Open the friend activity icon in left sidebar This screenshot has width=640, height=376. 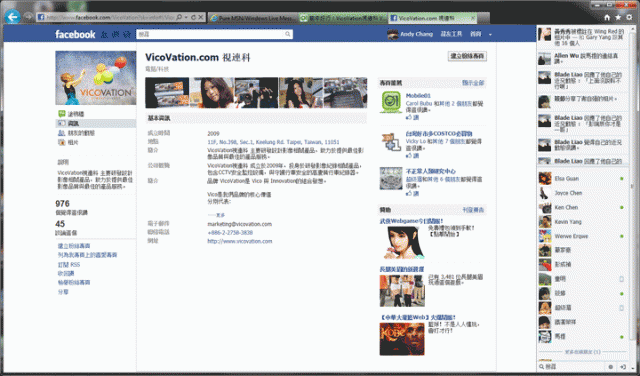[x=62, y=133]
